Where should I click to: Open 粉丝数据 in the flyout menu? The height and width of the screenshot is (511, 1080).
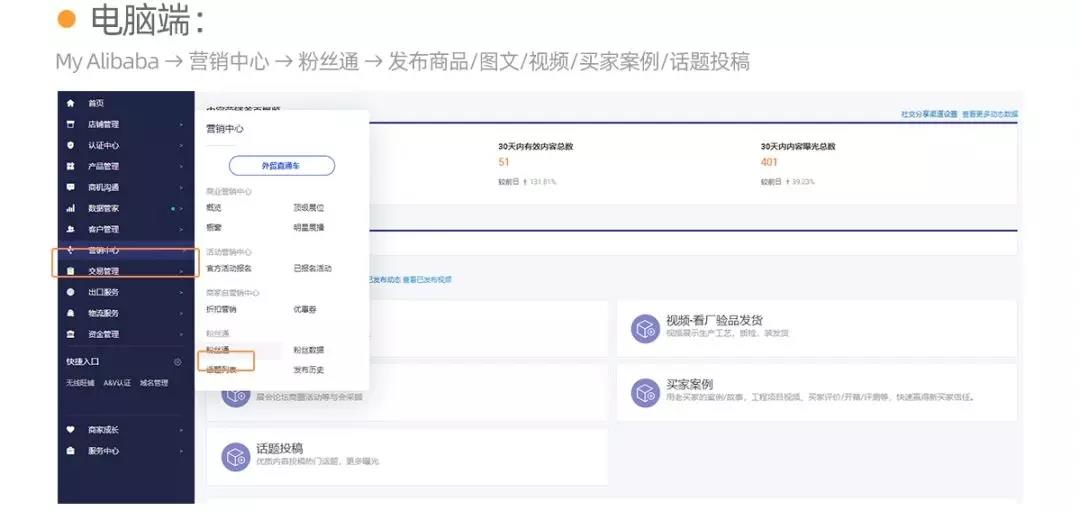click(x=309, y=351)
